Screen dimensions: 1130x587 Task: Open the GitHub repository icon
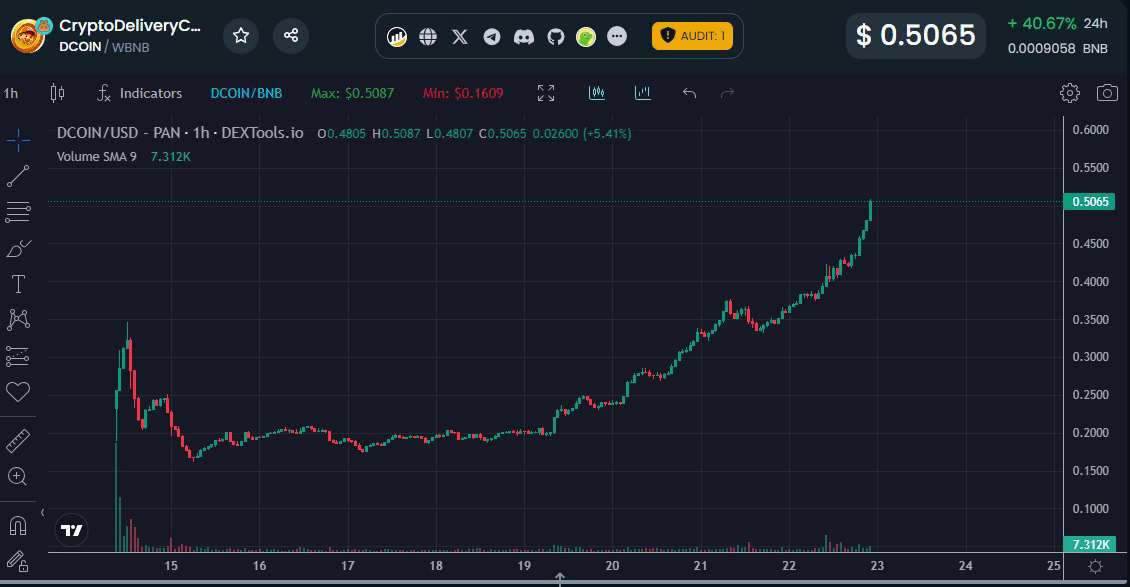pyautogui.click(x=556, y=37)
